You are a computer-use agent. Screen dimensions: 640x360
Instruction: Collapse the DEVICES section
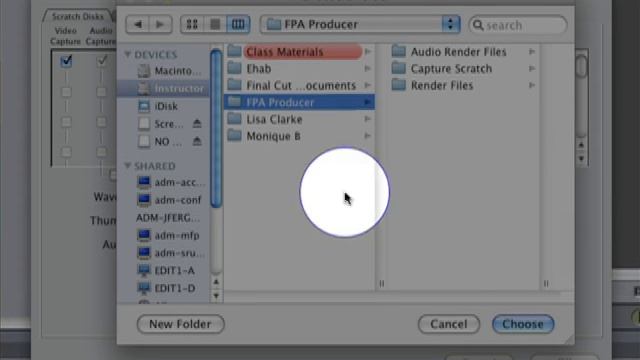pyautogui.click(x=127, y=54)
